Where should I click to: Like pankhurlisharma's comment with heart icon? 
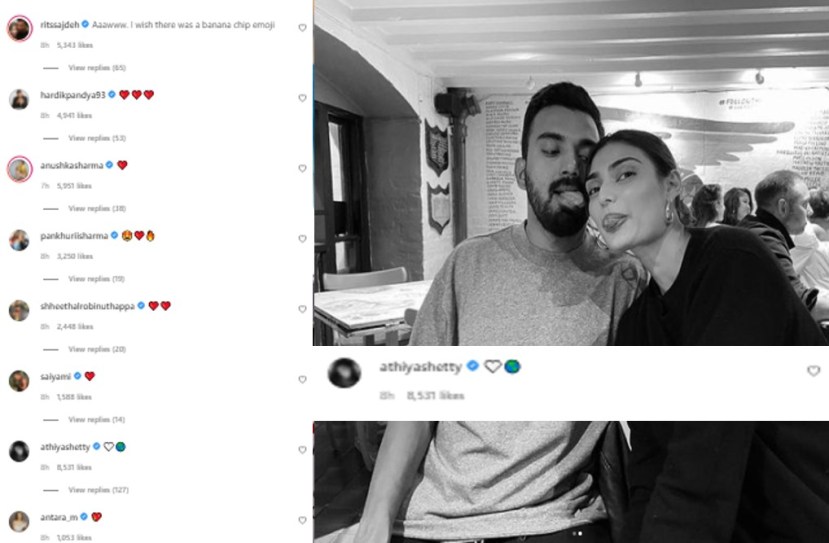[x=302, y=238]
